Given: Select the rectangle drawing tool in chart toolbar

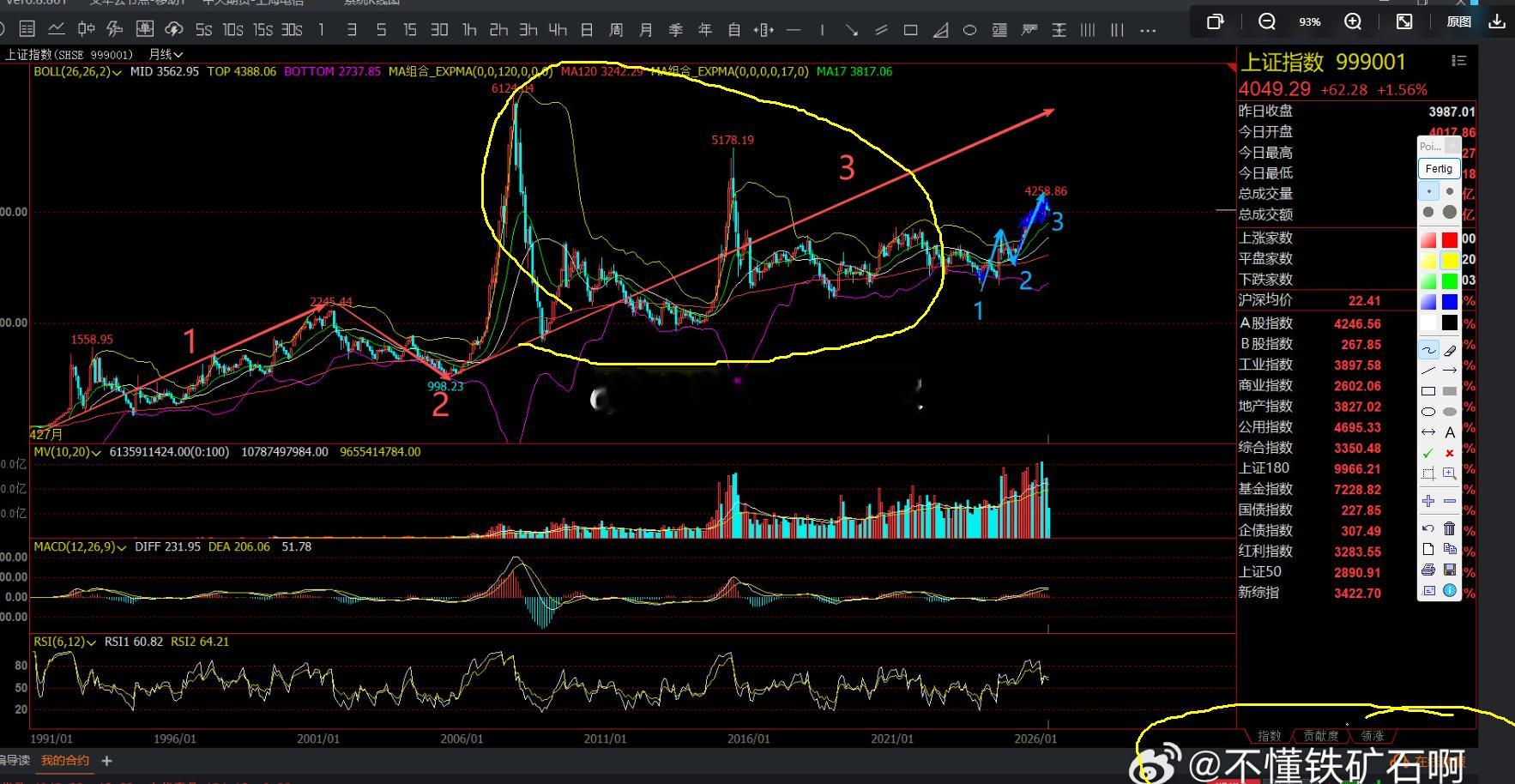Looking at the screenshot, I should pos(911,30).
